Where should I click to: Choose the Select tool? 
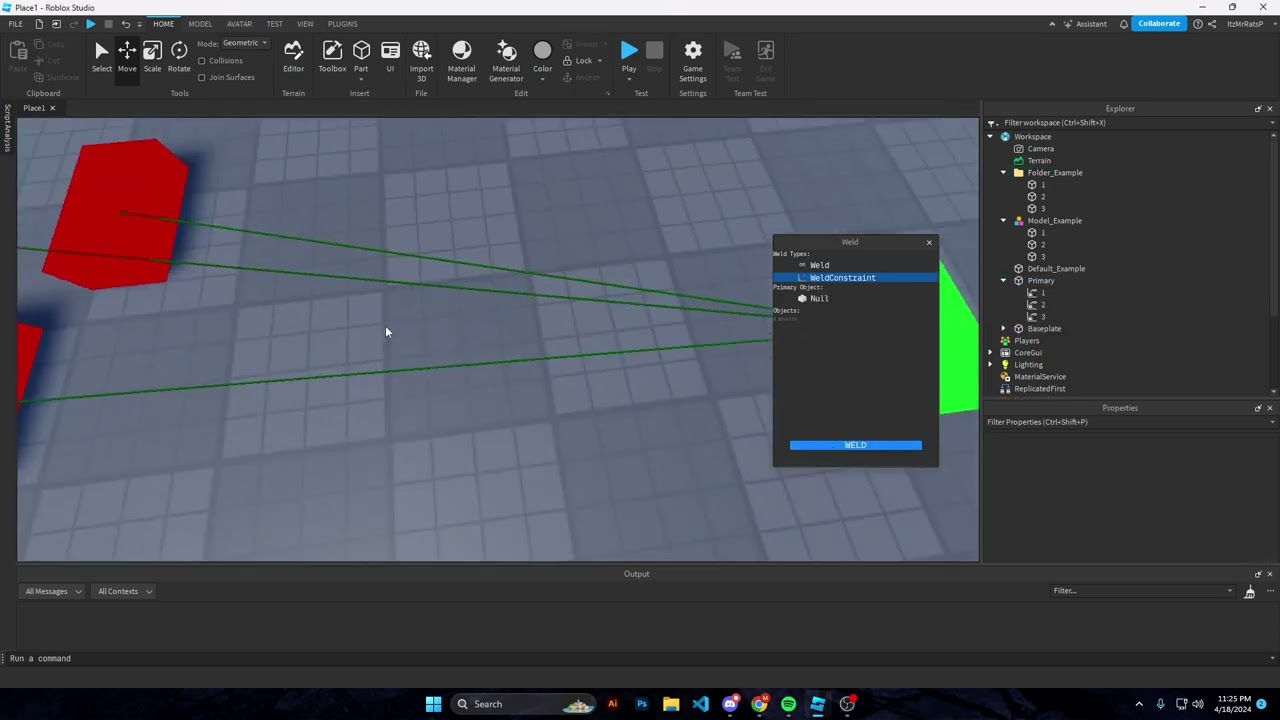pyautogui.click(x=101, y=56)
